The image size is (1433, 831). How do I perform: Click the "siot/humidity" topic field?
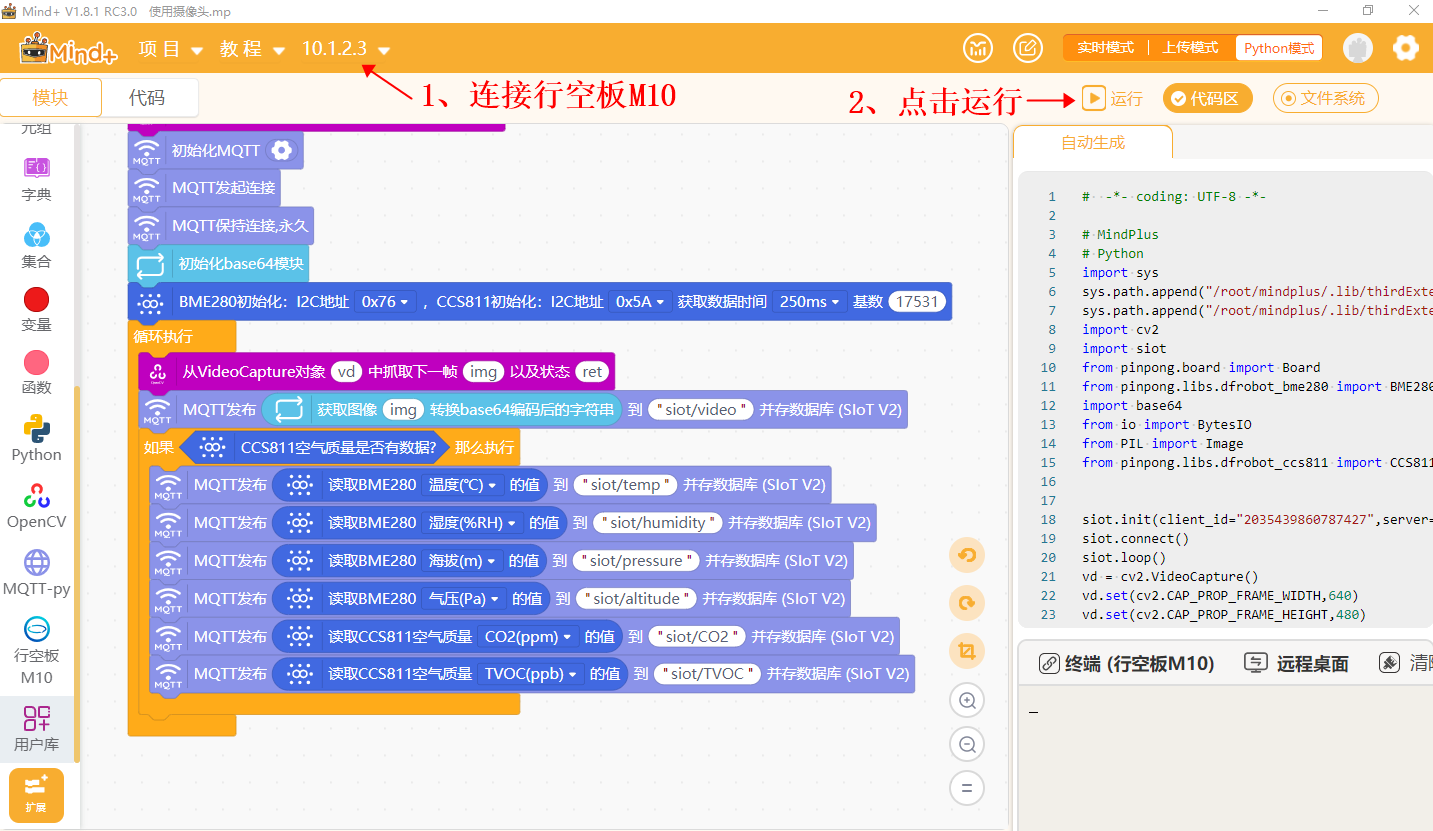pos(657,523)
